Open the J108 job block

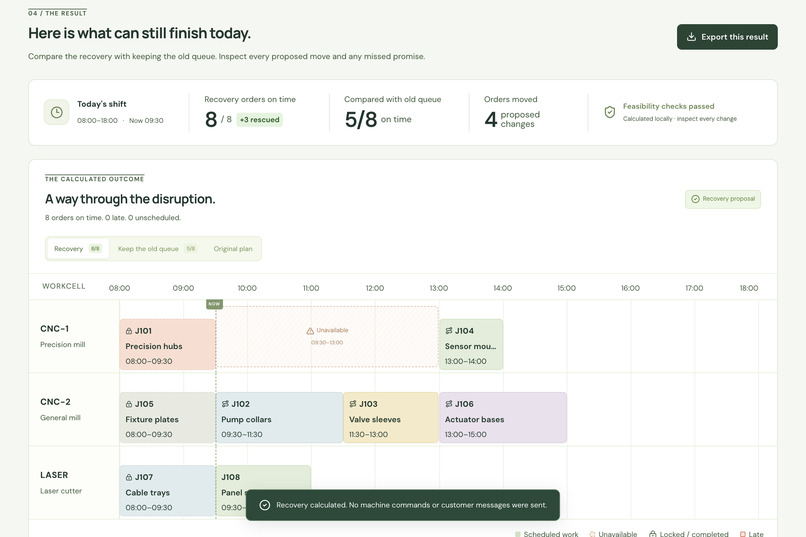click(263, 478)
